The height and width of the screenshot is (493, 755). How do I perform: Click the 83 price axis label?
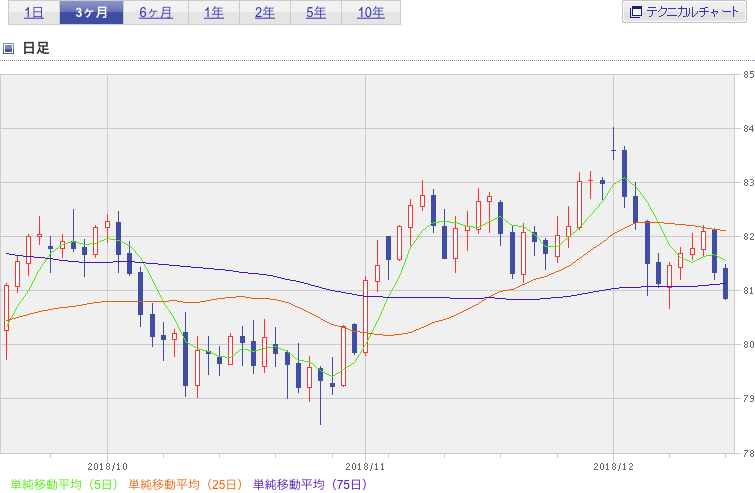pyautogui.click(x=748, y=183)
